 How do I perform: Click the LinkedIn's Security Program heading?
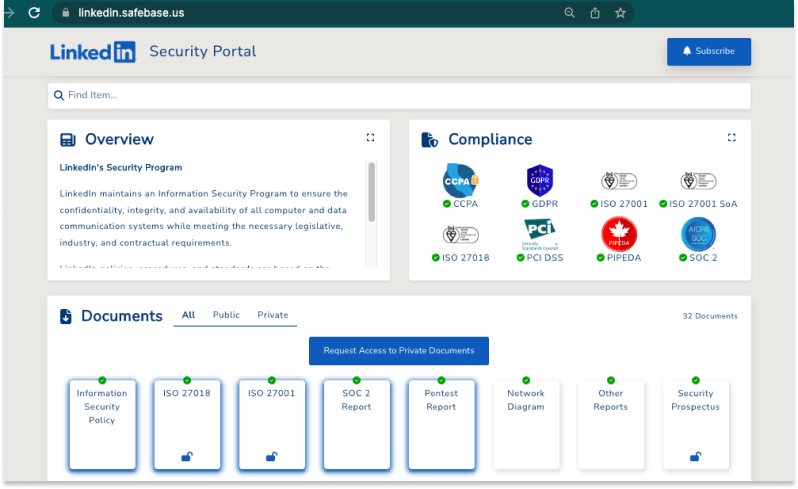coord(121,168)
